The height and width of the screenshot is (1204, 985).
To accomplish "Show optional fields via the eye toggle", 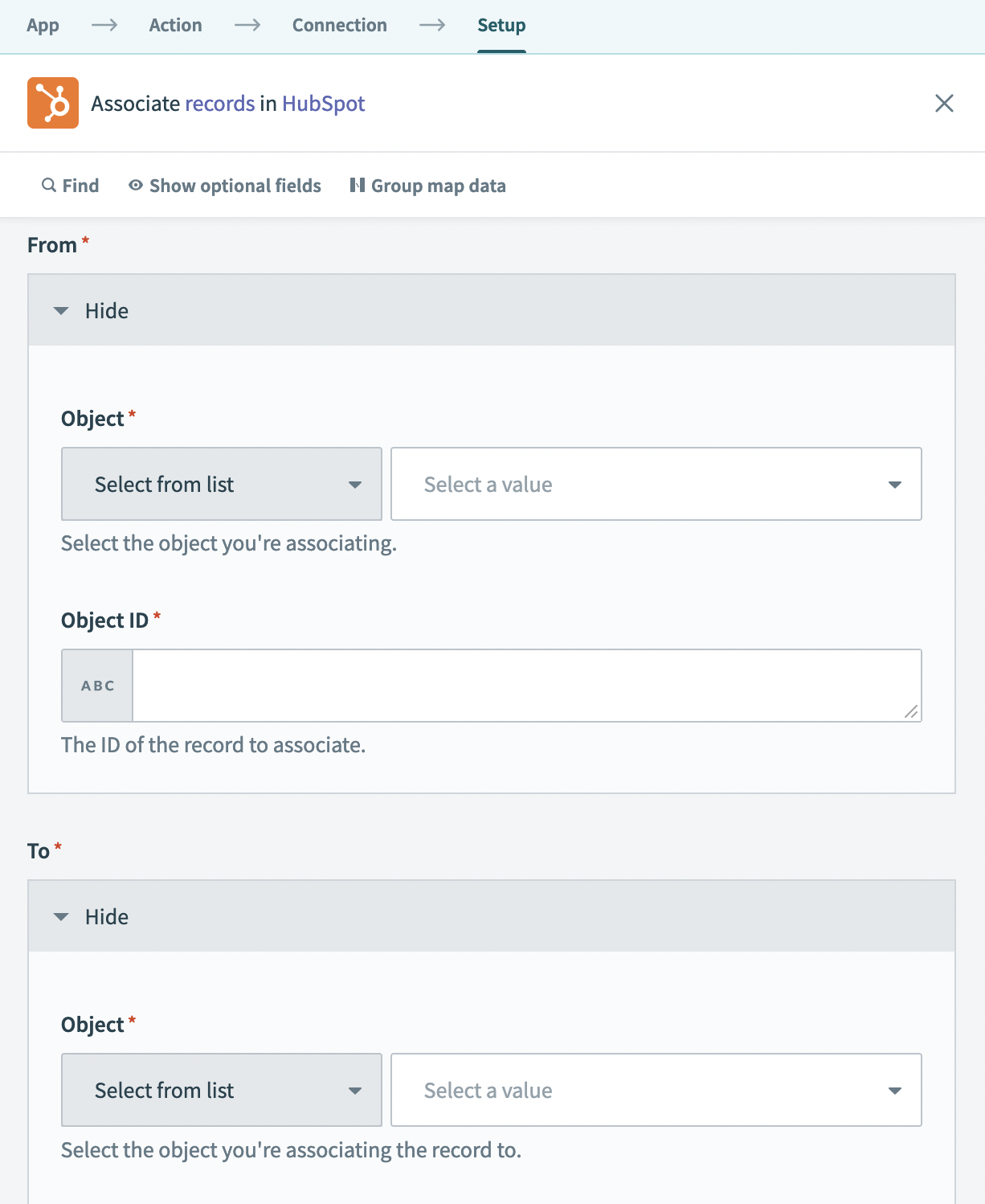I will pyautogui.click(x=136, y=186).
